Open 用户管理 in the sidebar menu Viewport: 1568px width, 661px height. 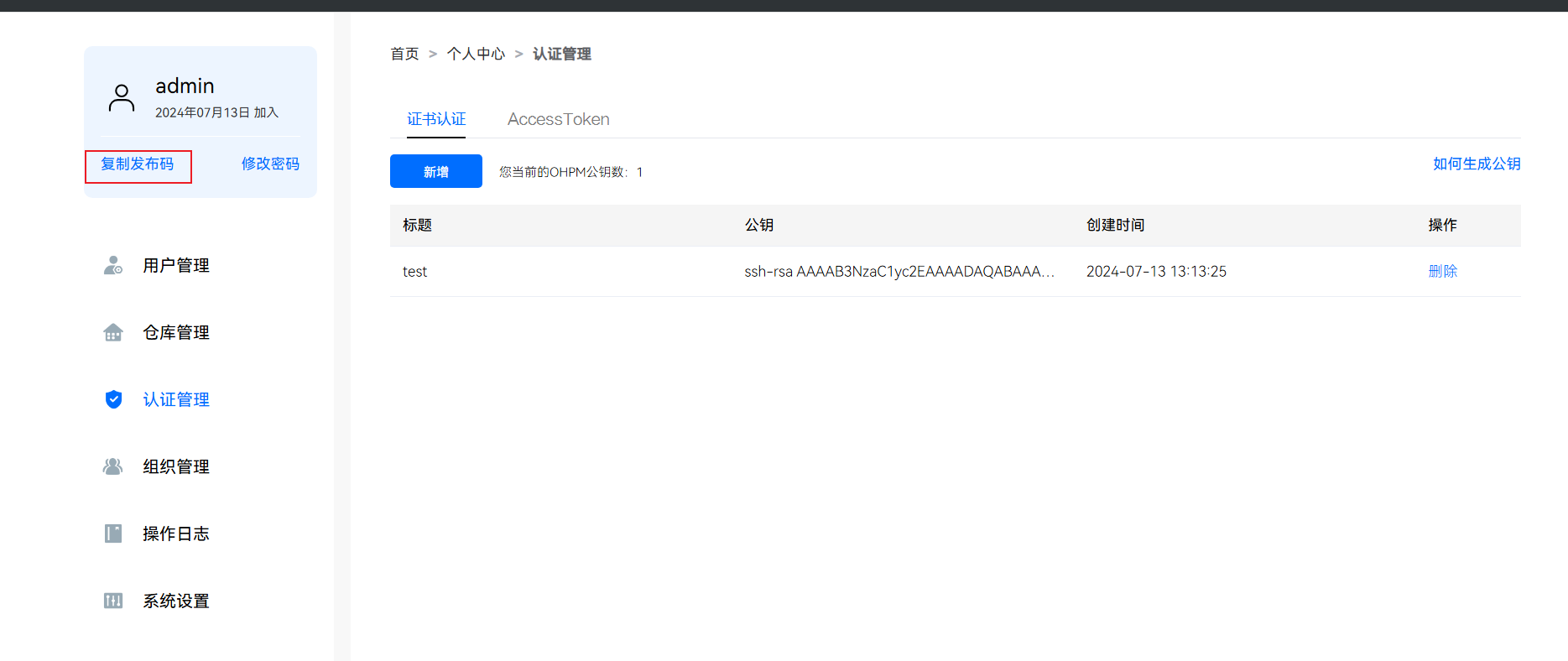176,266
